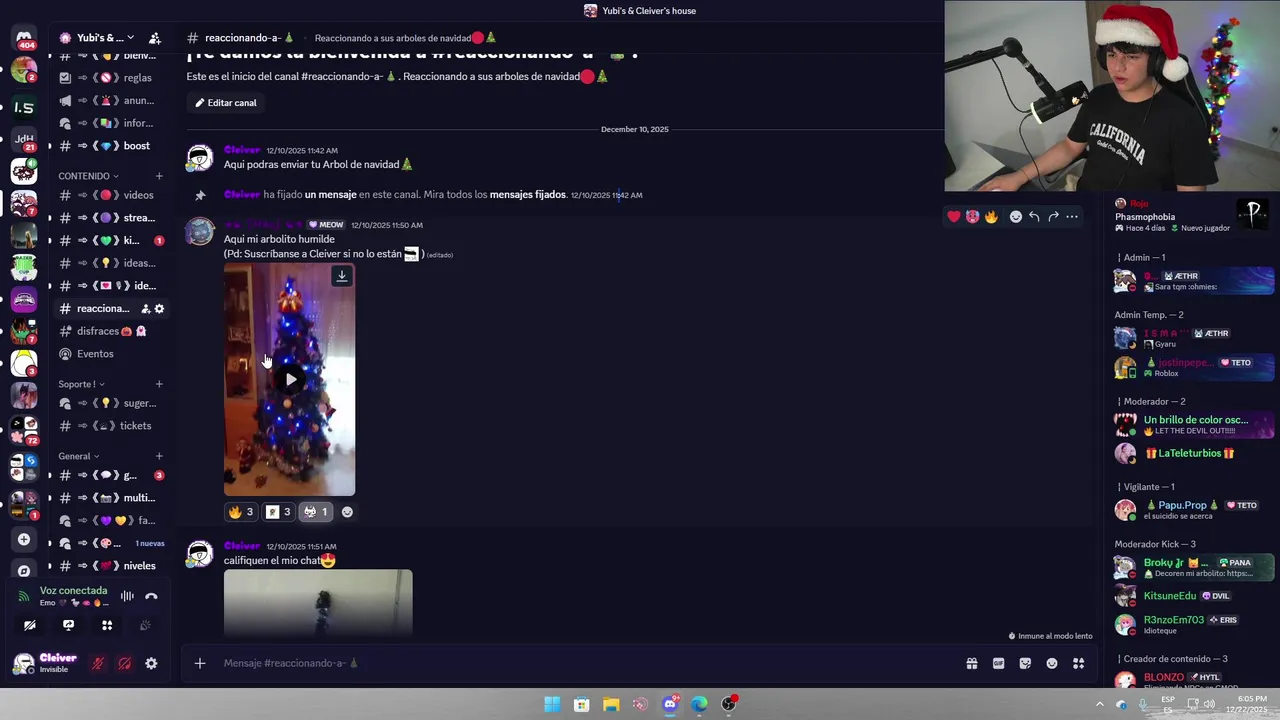Open sticker picker in message bar
The height and width of the screenshot is (720, 1280).
1025,663
